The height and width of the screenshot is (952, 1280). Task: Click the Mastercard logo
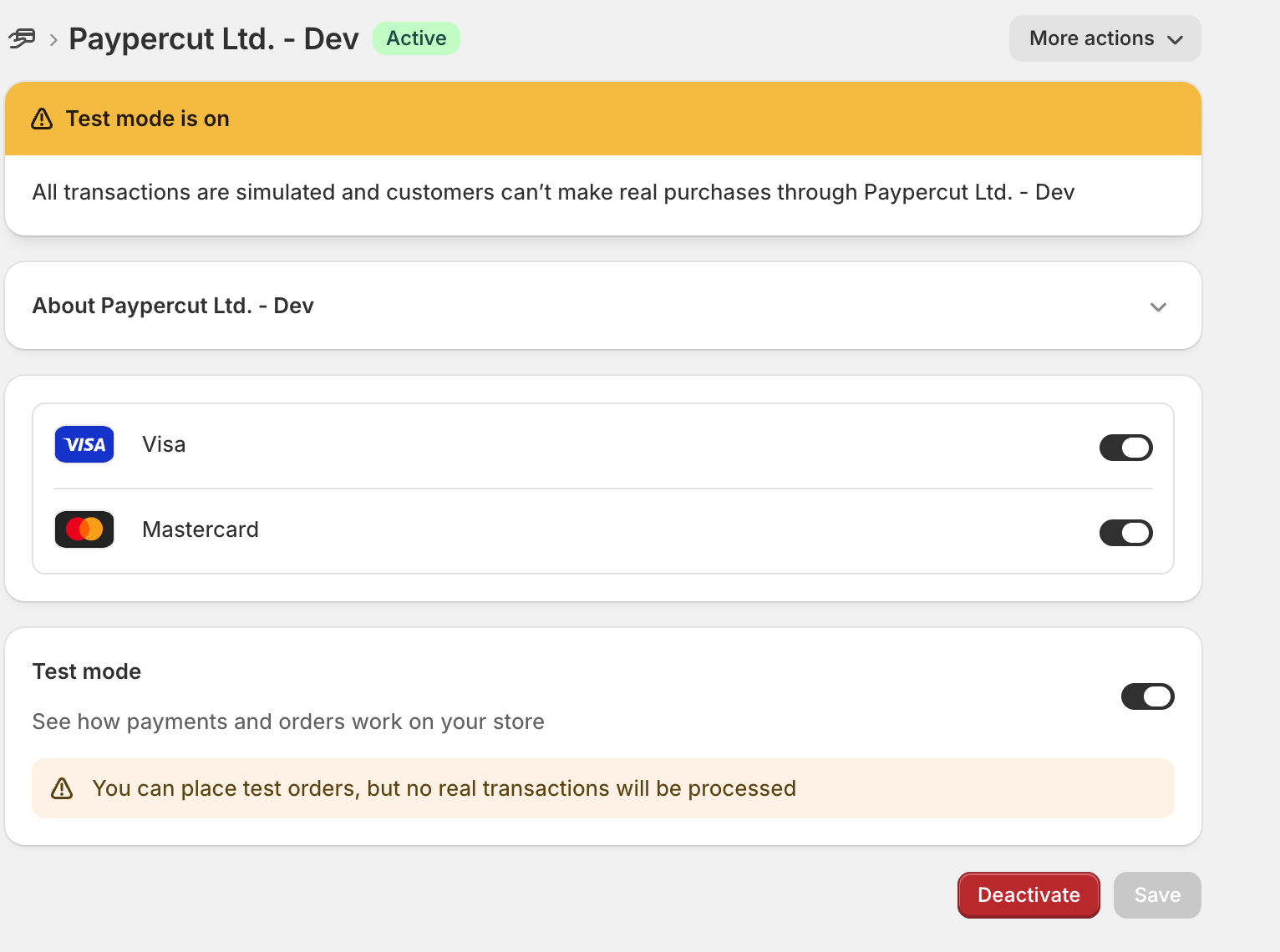pyautogui.click(x=84, y=529)
